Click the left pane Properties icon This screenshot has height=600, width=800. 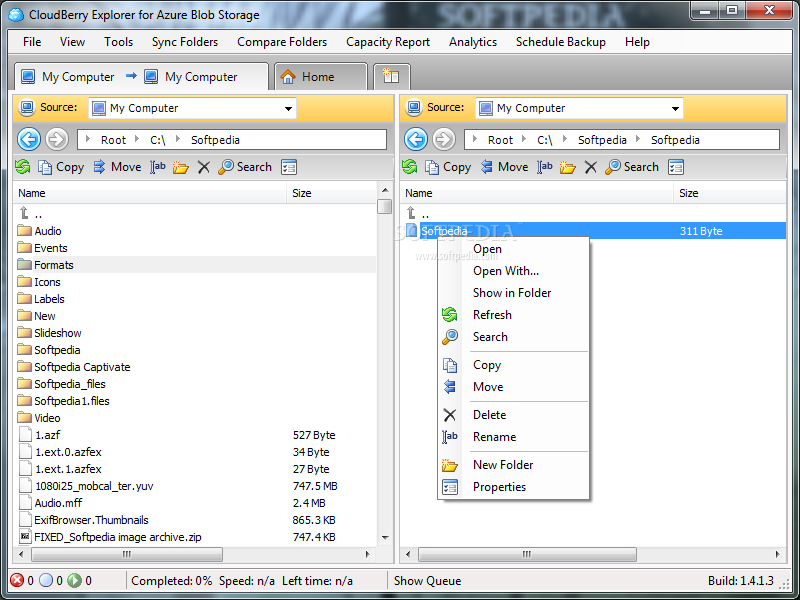(289, 167)
